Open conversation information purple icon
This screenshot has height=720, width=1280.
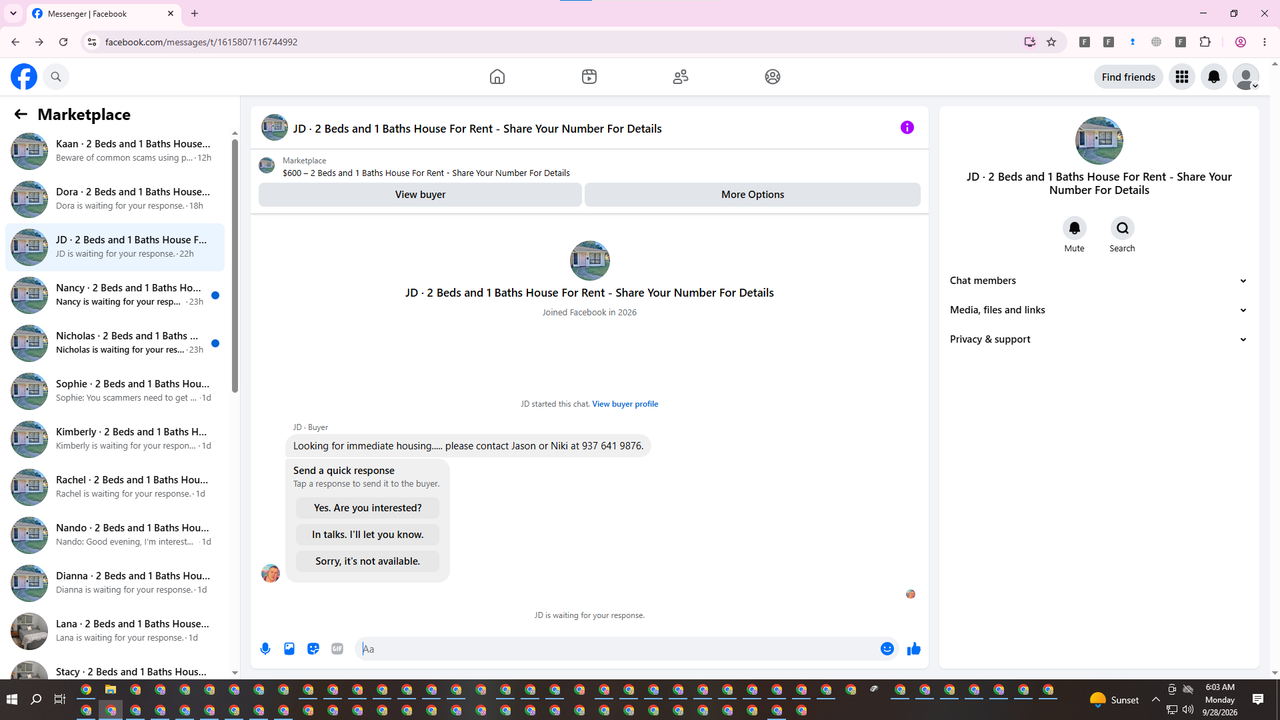[x=907, y=128]
